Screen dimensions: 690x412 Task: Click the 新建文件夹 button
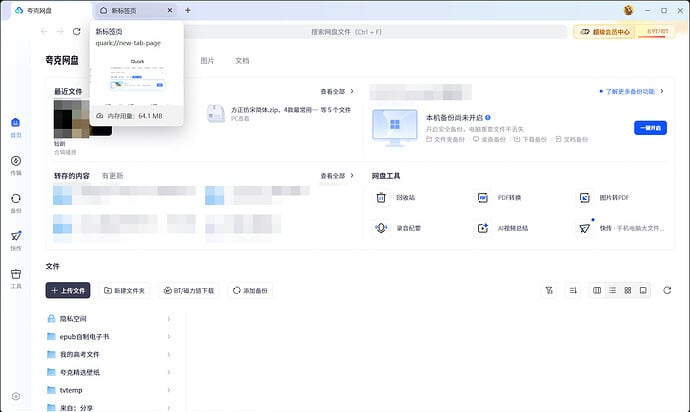coord(125,291)
